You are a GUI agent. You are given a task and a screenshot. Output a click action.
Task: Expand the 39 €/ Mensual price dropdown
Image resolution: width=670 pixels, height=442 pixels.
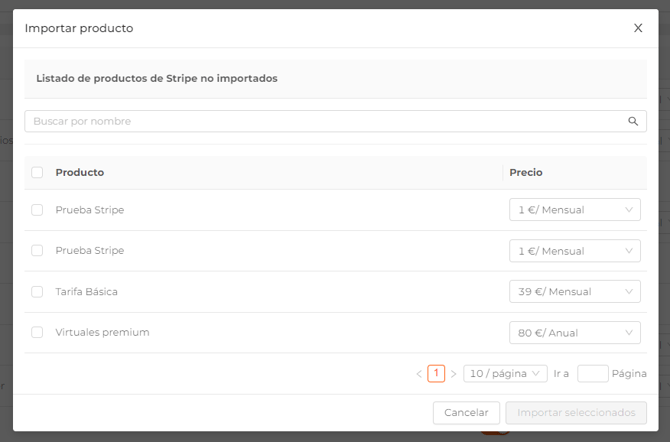pyautogui.click(x=574, y=292)
